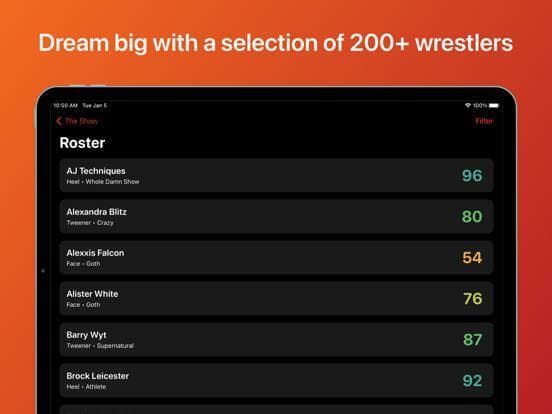
Task: Tap the Heel • Whole Damn Show subtitle
Action: [x=103, y=182]
